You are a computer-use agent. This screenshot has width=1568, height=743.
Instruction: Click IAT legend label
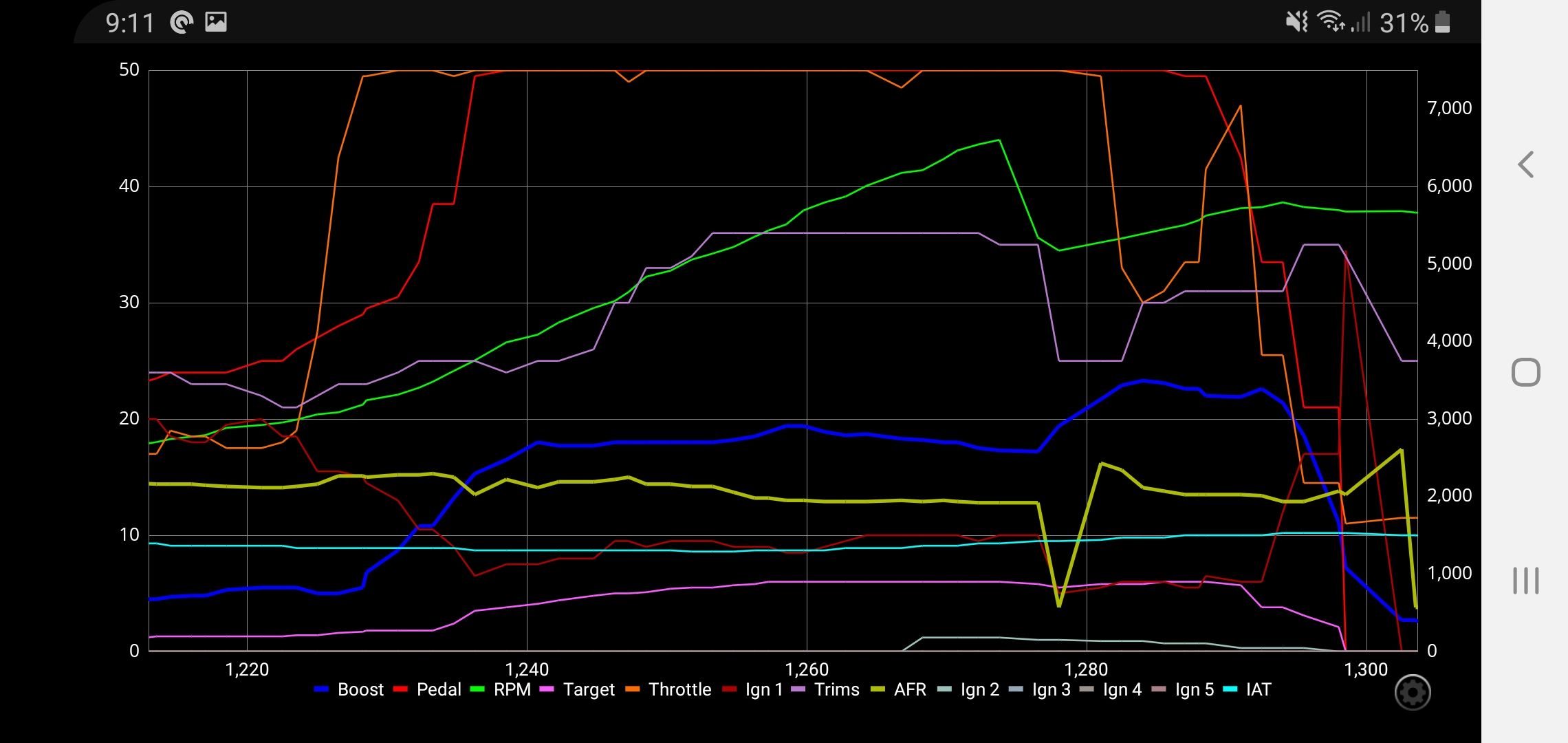coord(1258,689)
